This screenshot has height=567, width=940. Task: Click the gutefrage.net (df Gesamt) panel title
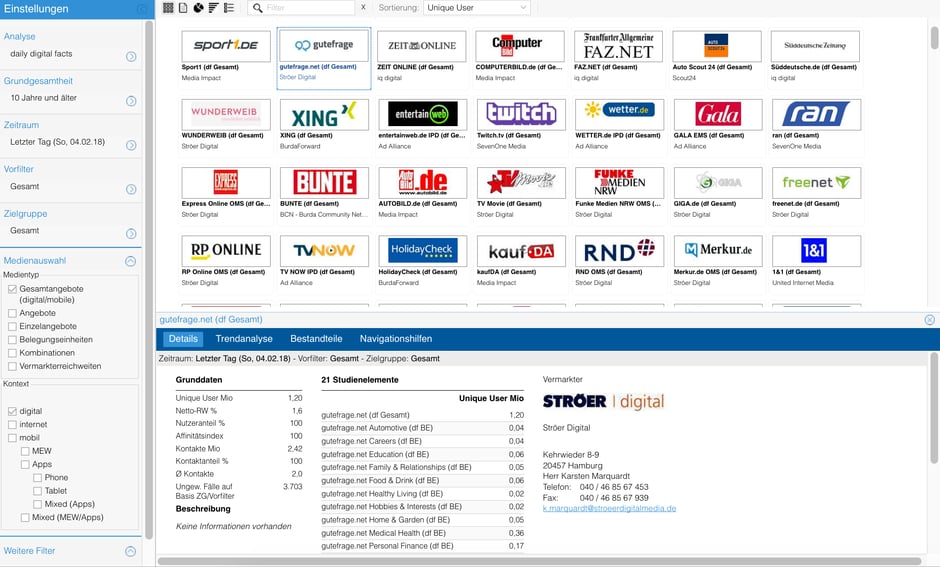pos(211,319)
